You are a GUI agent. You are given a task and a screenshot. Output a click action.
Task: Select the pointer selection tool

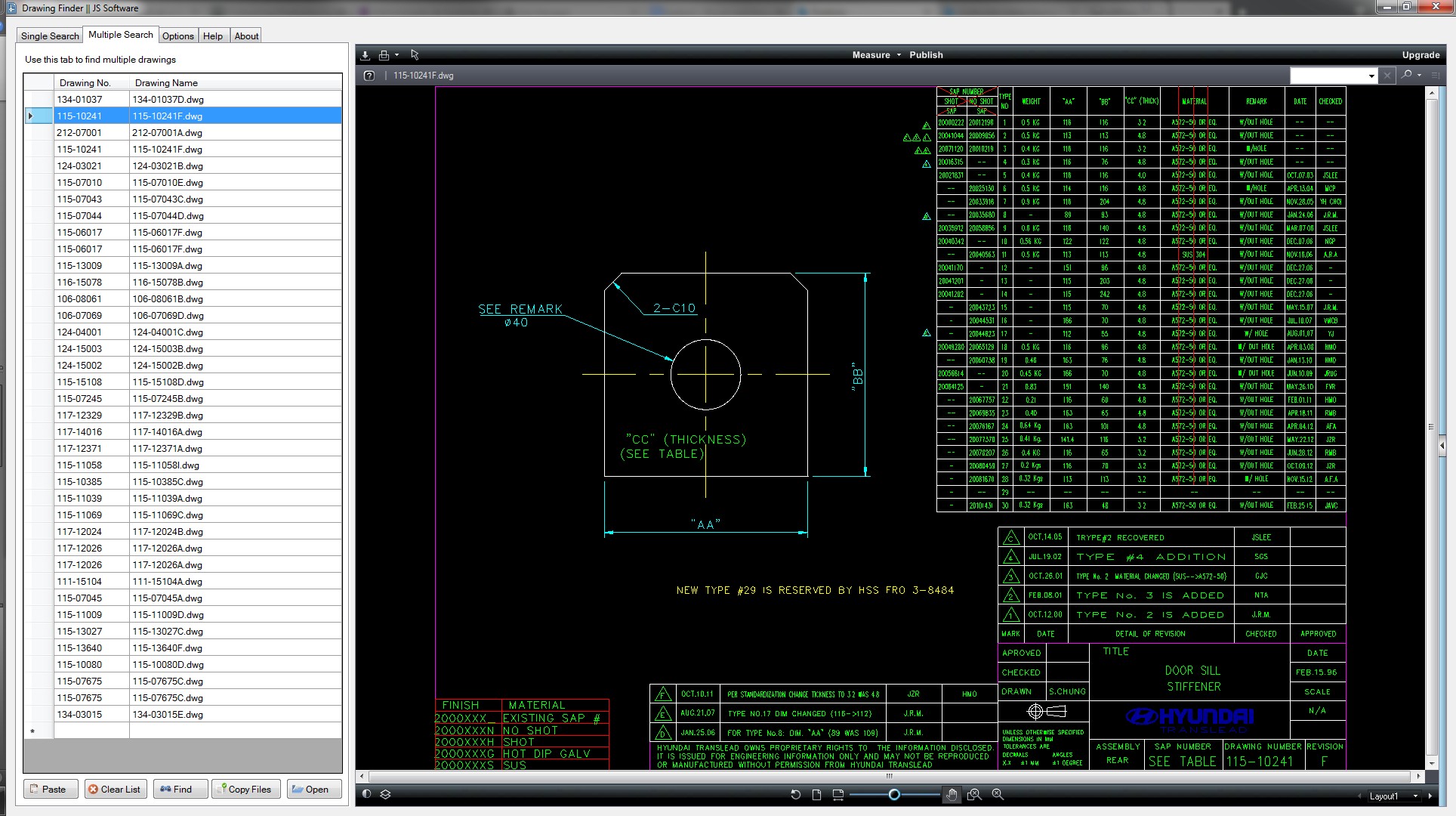coord(415,55)
